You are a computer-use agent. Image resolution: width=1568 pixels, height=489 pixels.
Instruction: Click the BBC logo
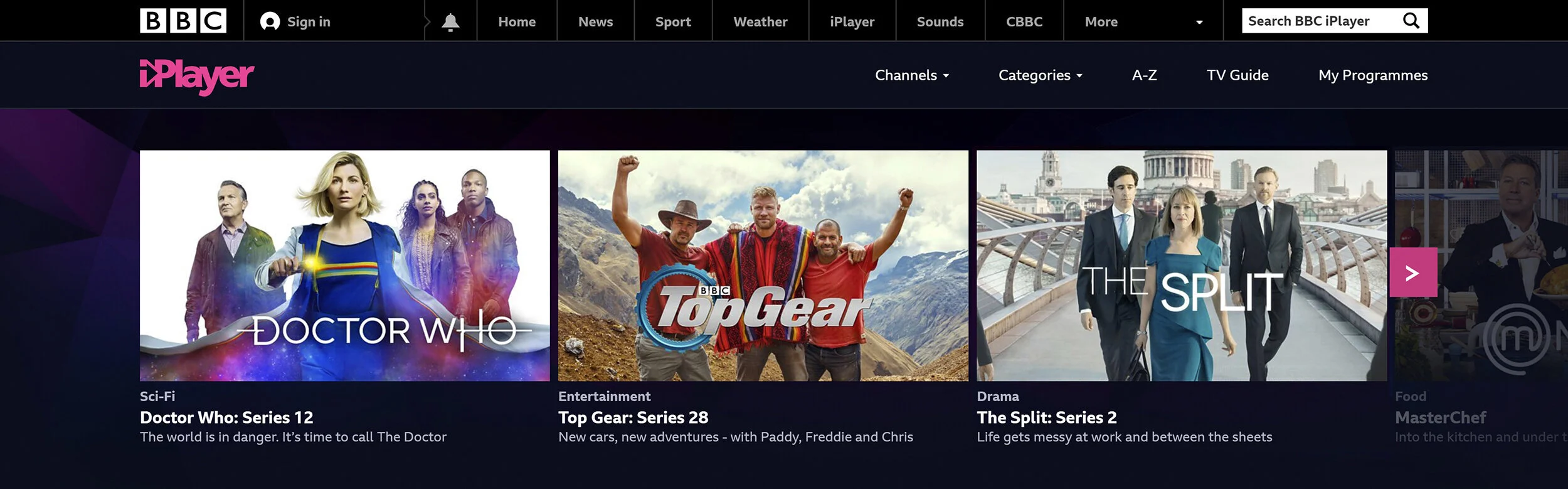[183, 21]
